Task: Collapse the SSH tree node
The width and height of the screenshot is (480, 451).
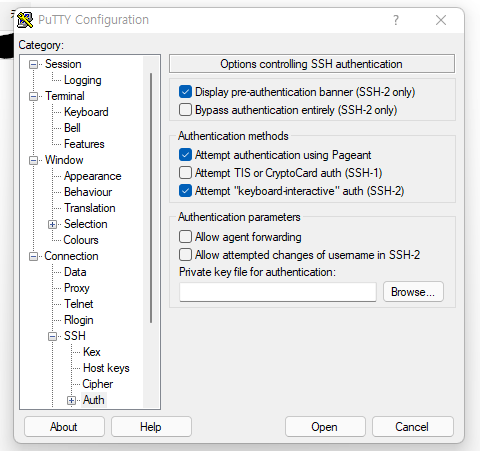Action: click(x=52, y=336)
